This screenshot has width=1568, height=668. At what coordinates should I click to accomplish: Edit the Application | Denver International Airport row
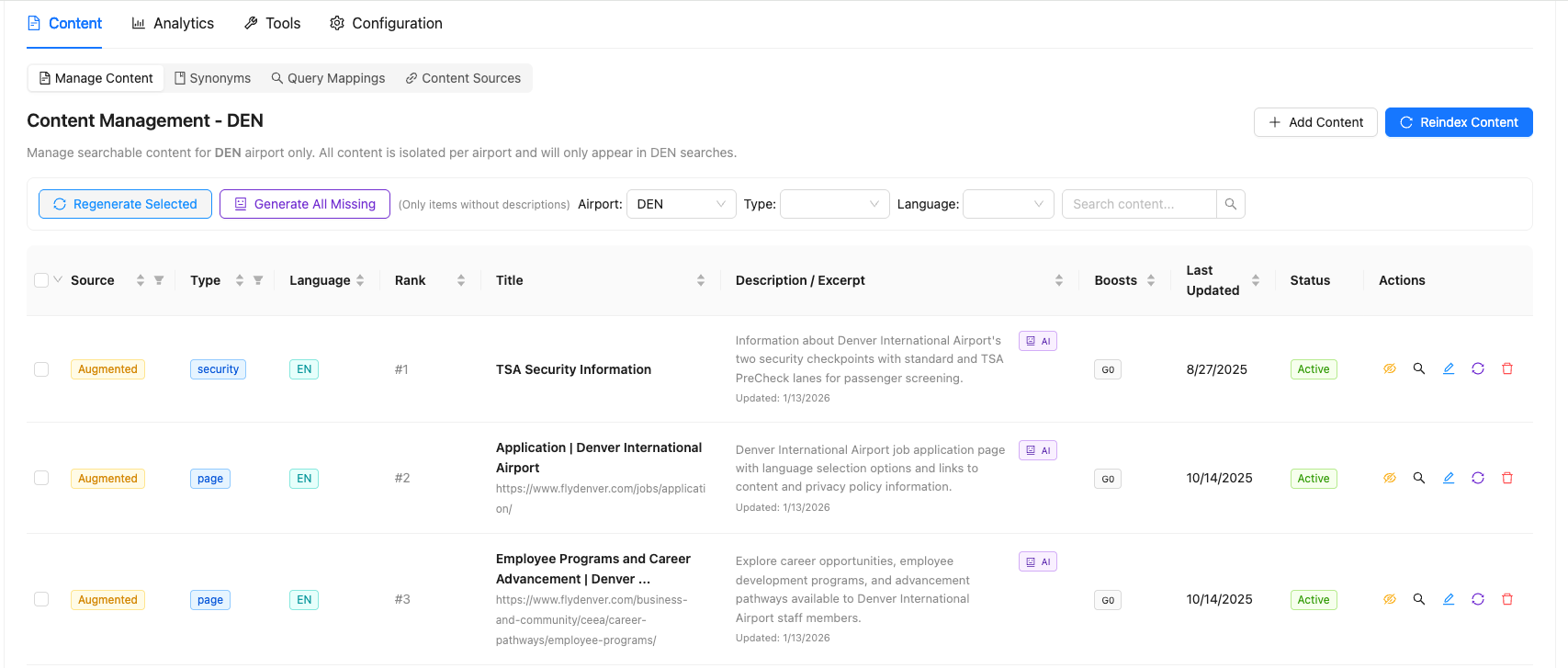(x=1448, y=478)
